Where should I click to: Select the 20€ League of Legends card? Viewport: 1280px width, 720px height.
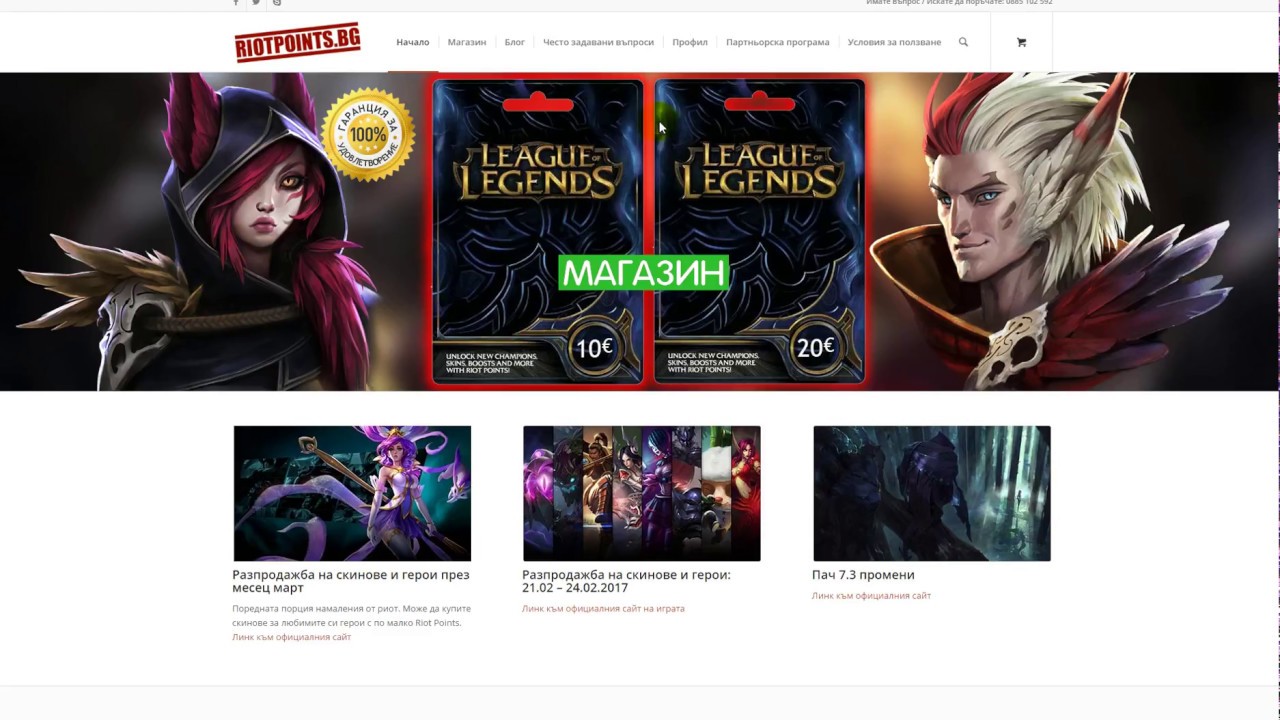760,232
